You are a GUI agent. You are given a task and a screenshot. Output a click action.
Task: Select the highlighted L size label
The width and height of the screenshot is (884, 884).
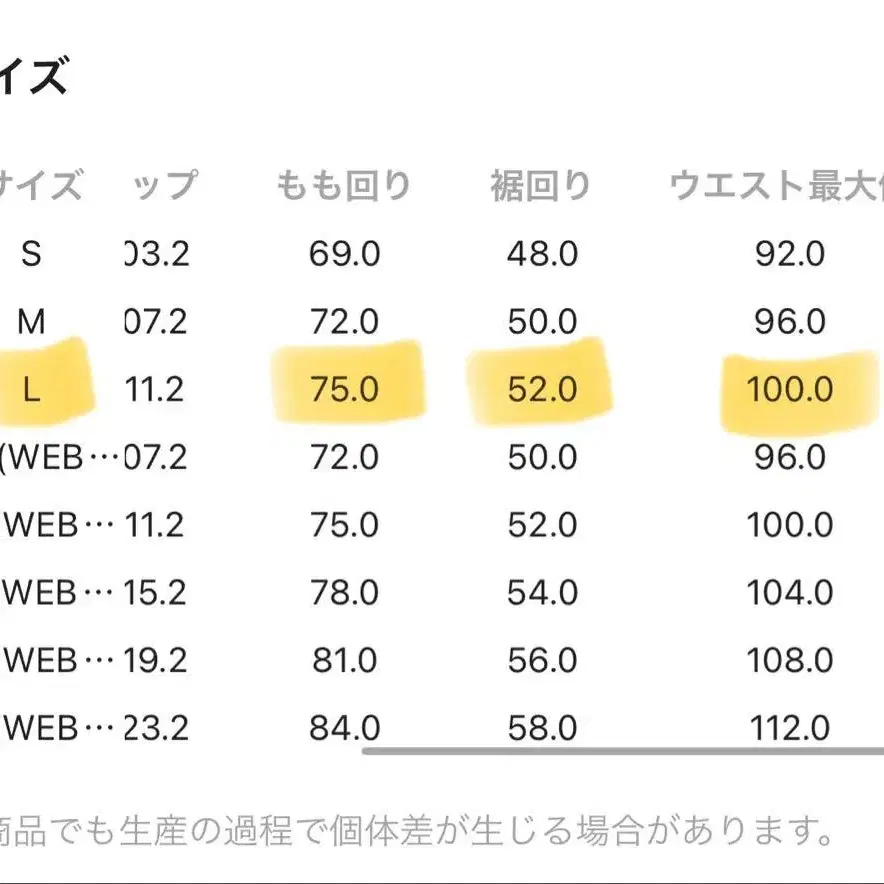[x=32, y=390]
